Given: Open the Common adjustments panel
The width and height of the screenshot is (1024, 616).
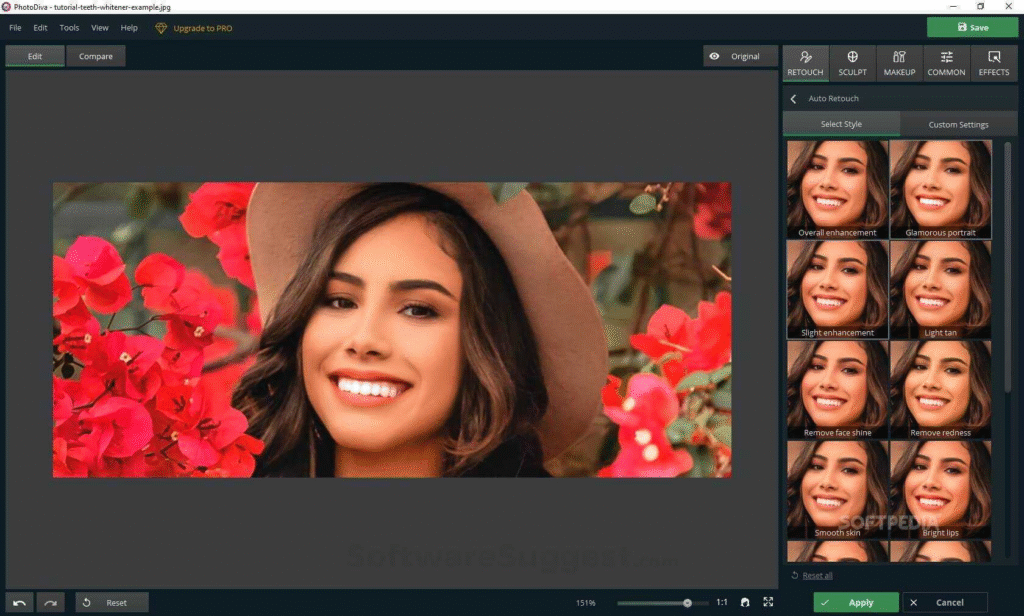Looking at the screenshot, I should point(946,63).
